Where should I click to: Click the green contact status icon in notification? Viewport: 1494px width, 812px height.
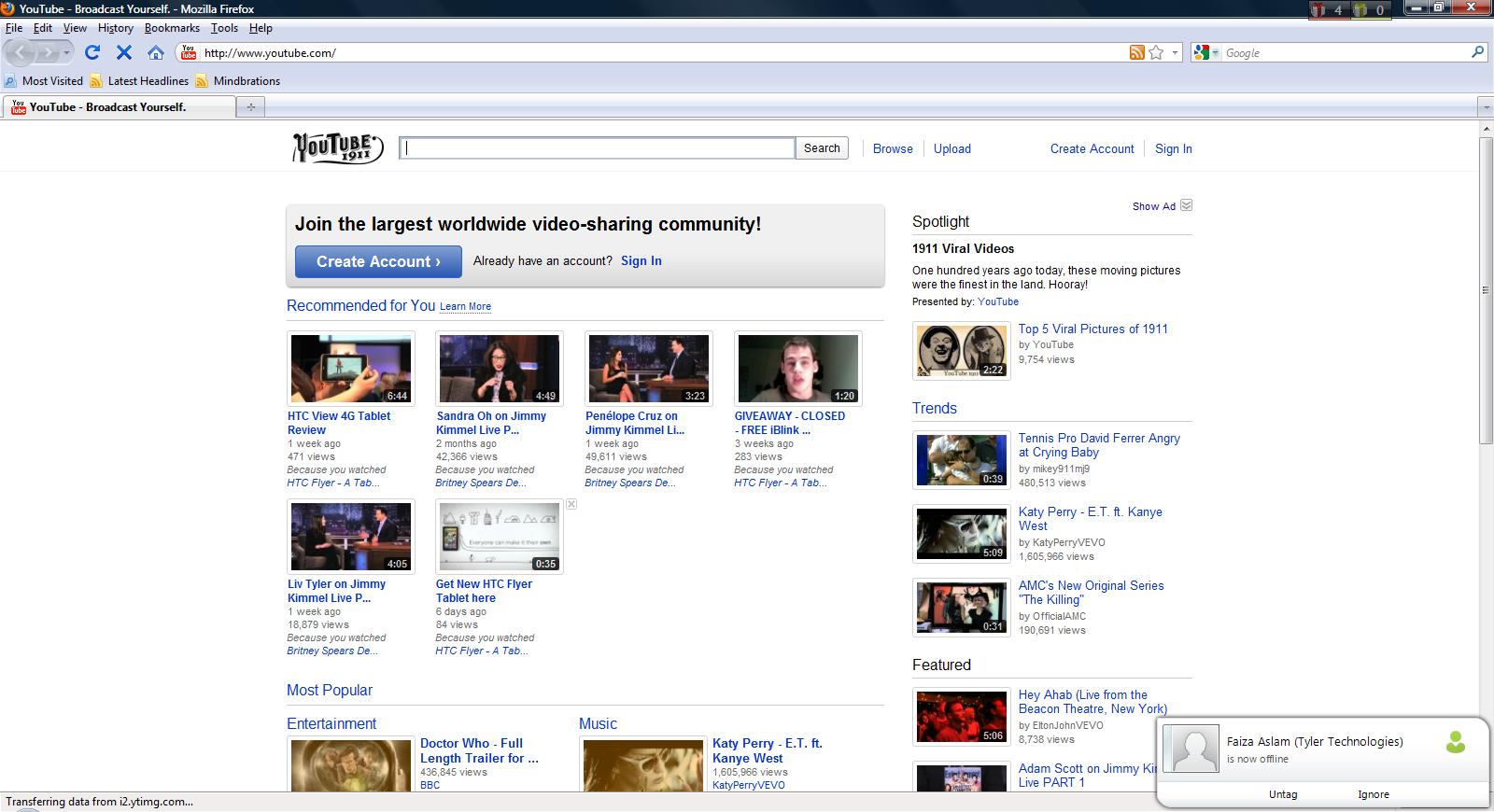tap(1455, 742)
